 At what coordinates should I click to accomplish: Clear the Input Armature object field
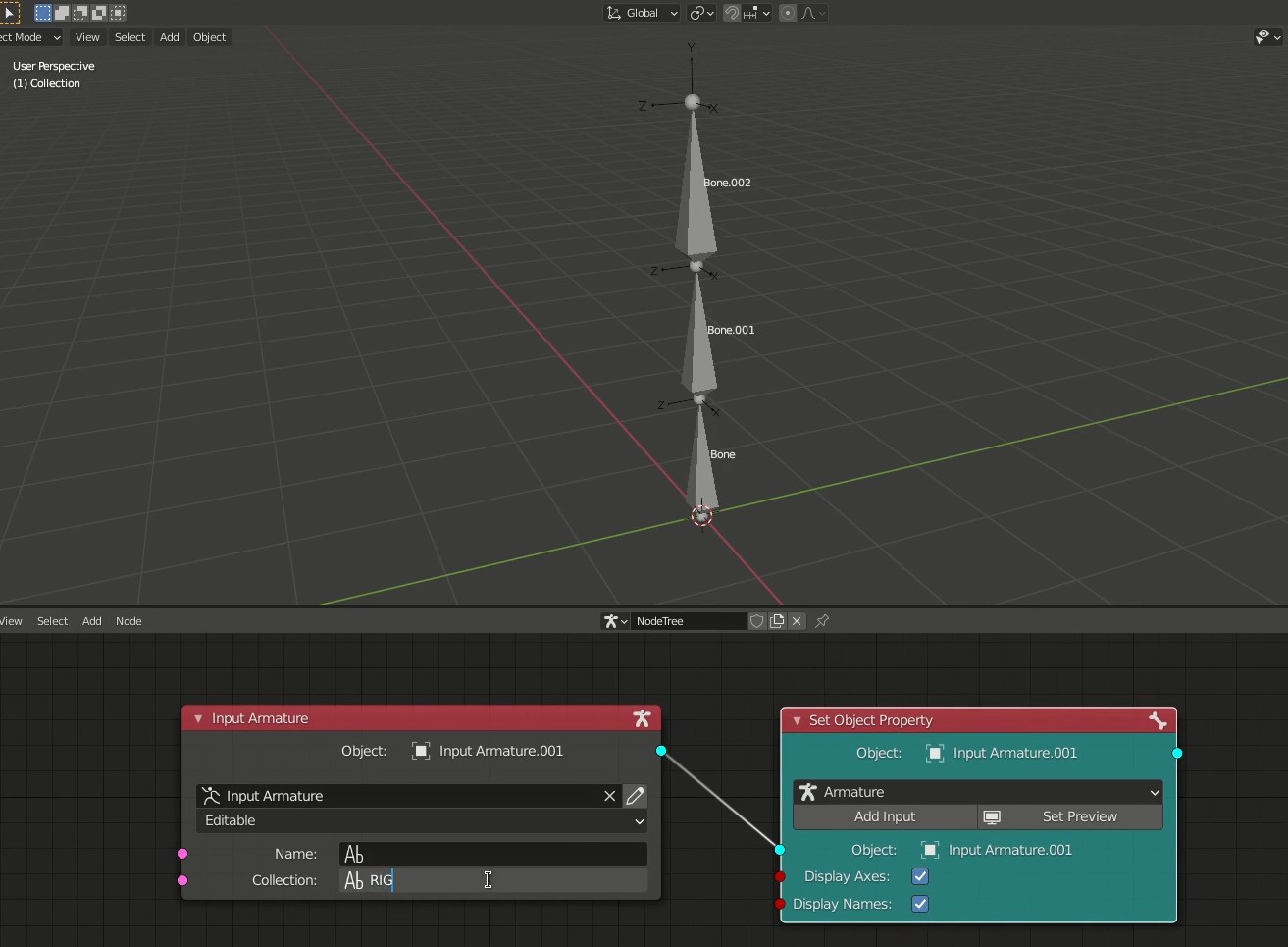pos(609,796)
